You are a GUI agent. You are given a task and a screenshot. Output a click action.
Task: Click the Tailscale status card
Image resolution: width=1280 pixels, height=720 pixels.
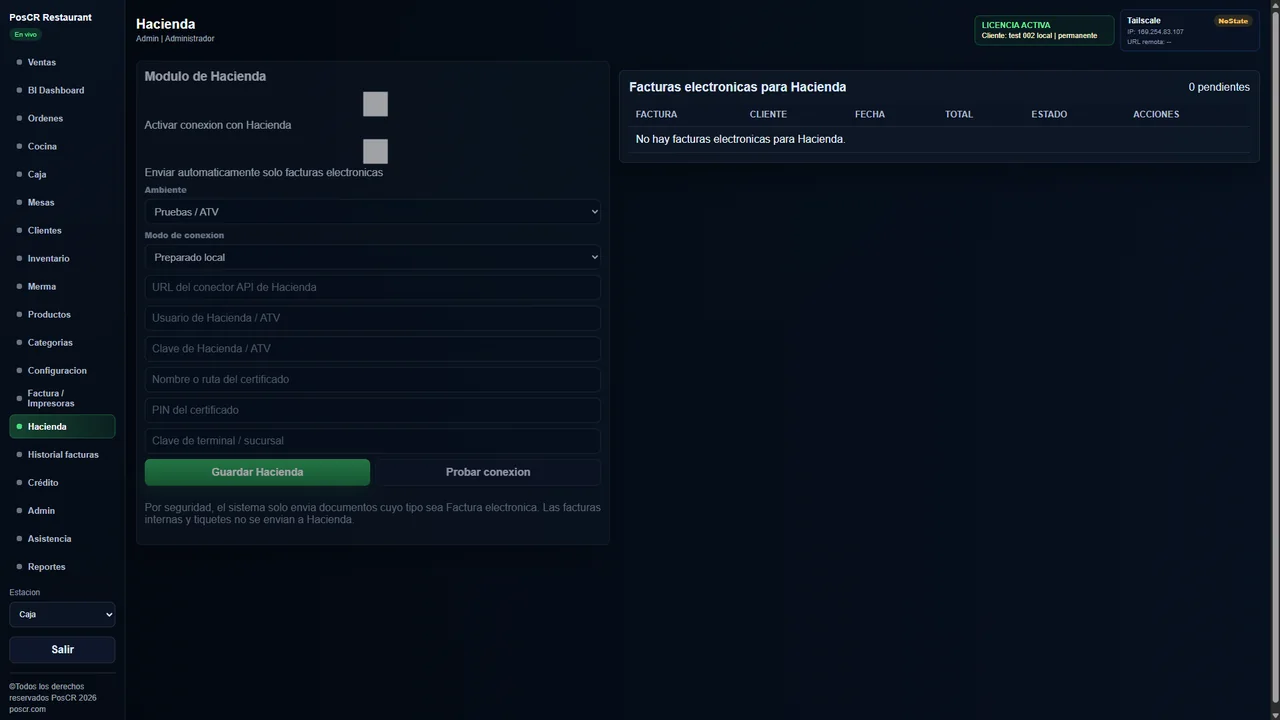1189,30
